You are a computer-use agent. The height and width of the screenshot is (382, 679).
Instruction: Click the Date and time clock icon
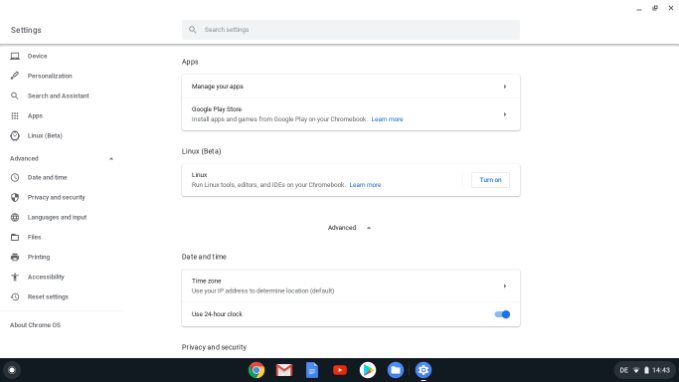point(15,177)
